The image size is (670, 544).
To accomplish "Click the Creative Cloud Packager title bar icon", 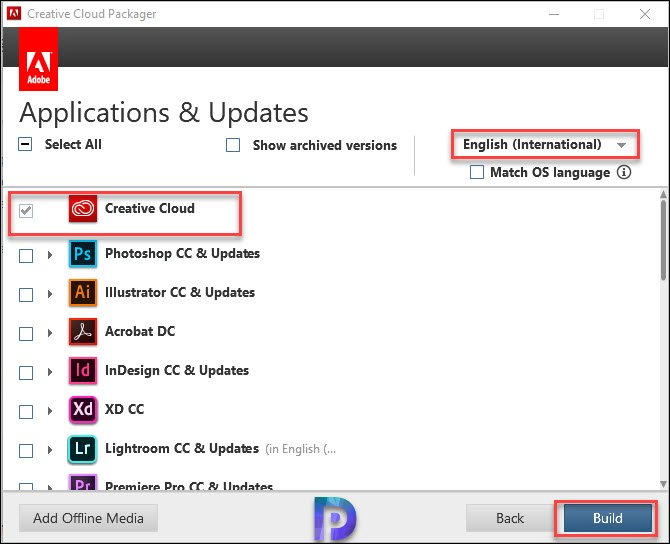I will click(x=14, y=13).
